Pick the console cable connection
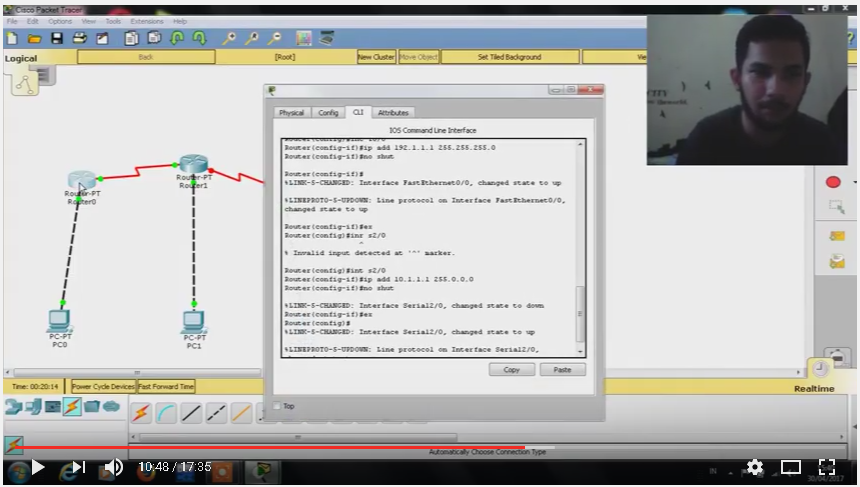The width and height of the screenshot is (860, 487). pos(166,412)
